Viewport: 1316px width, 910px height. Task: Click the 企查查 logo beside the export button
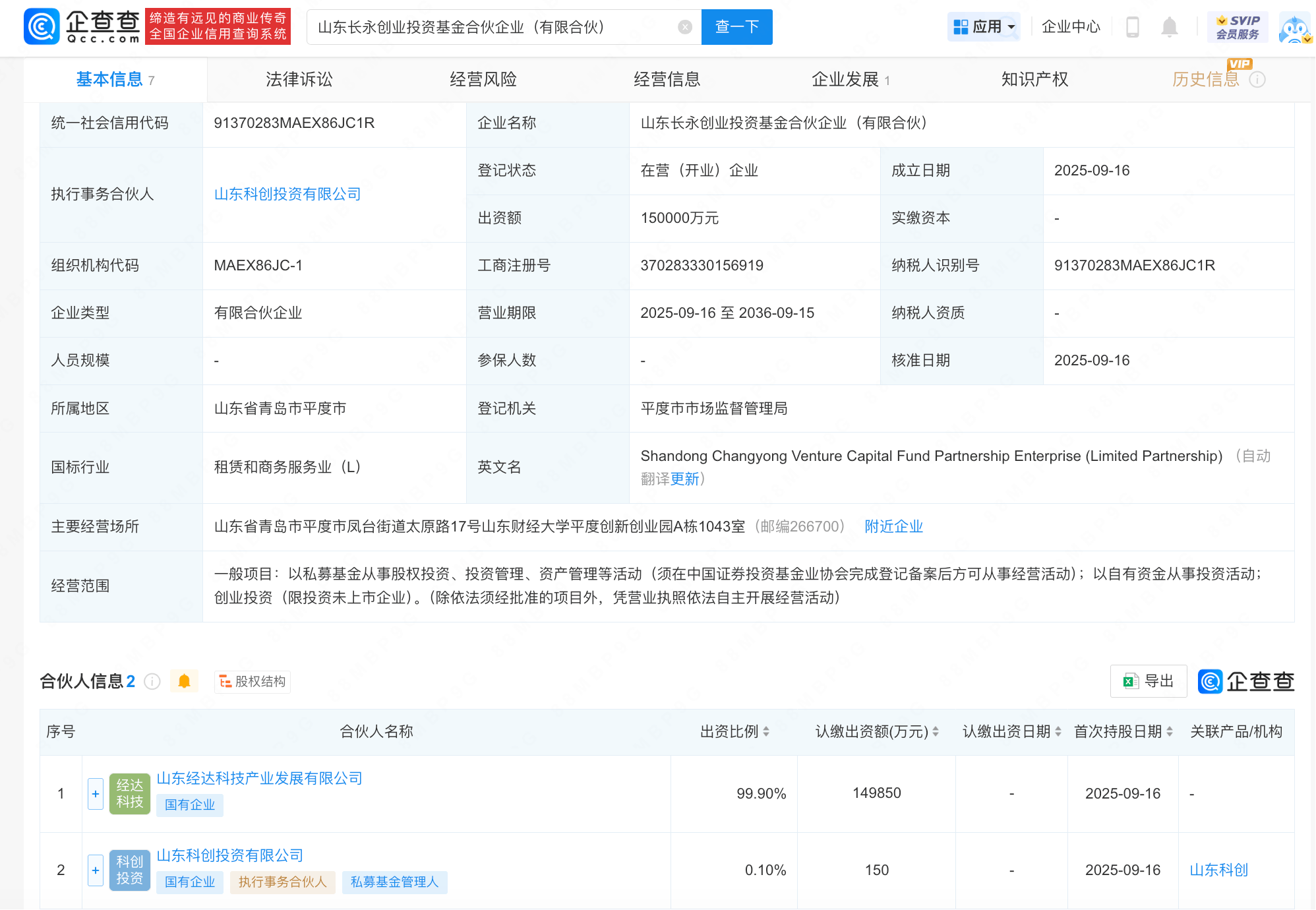tap(1246, 681)
